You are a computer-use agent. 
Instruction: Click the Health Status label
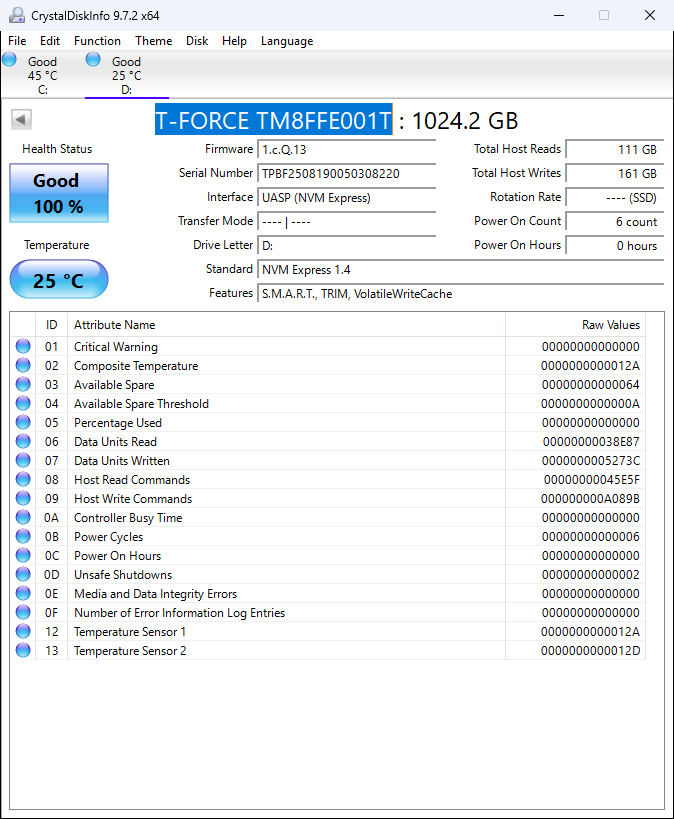tap(57, 149)
